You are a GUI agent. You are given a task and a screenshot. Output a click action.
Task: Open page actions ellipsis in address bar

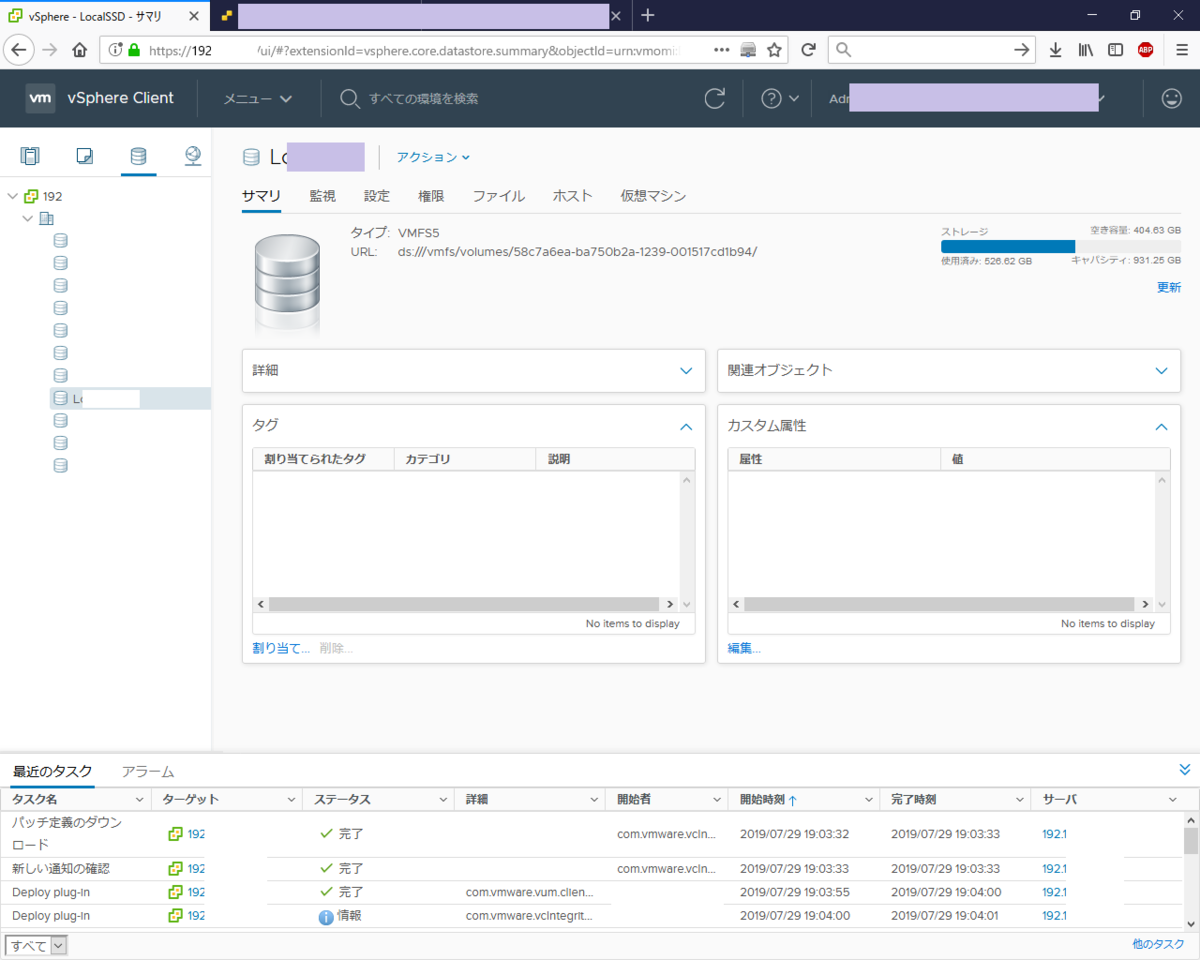click(x=722, y=50)
